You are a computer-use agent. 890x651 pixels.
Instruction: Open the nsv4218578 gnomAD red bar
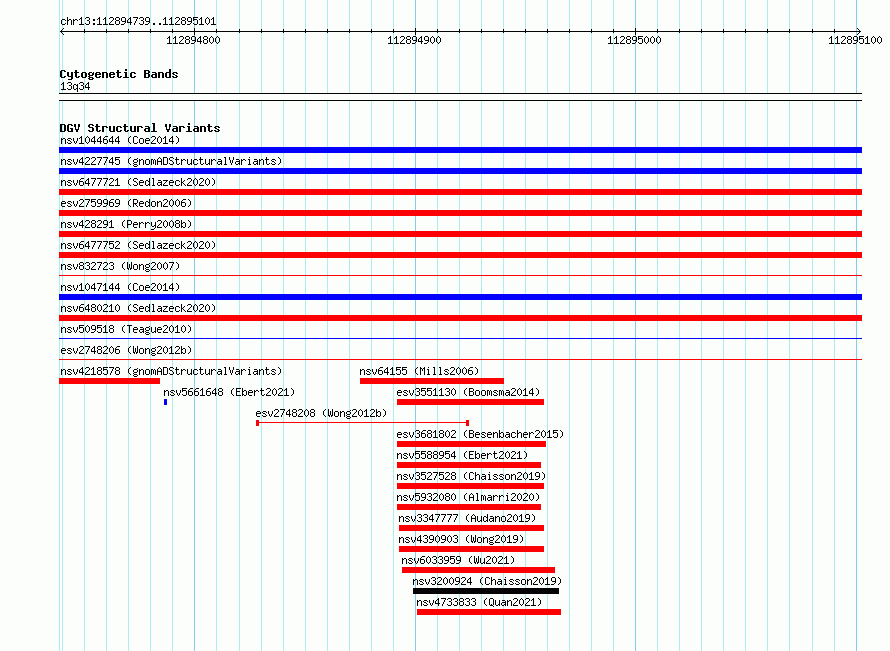(x=110, y=381)
